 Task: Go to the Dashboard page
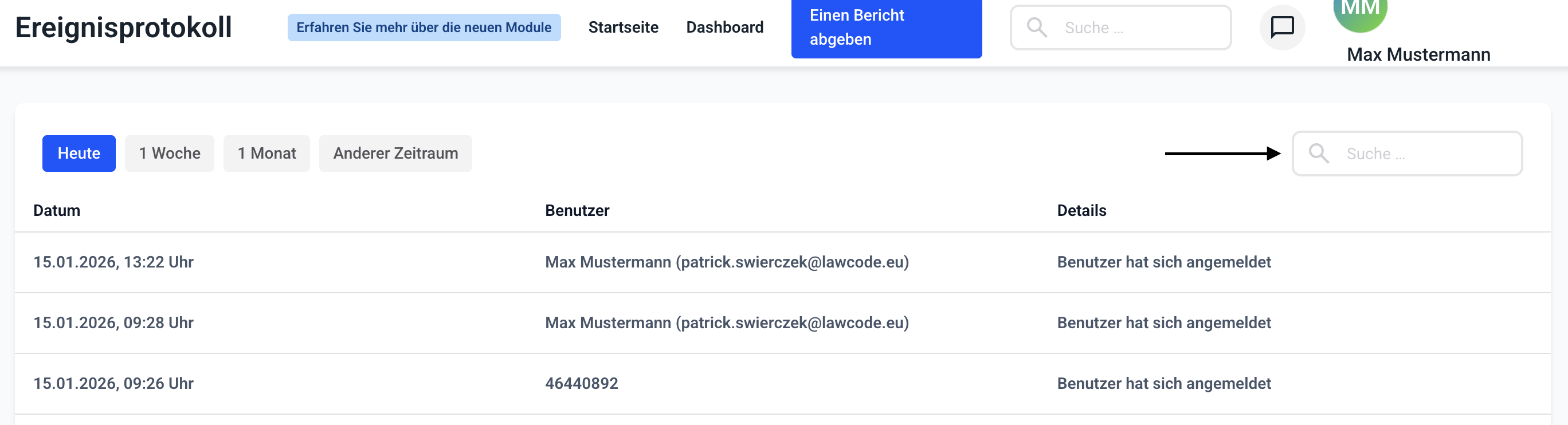coord(724,27)
